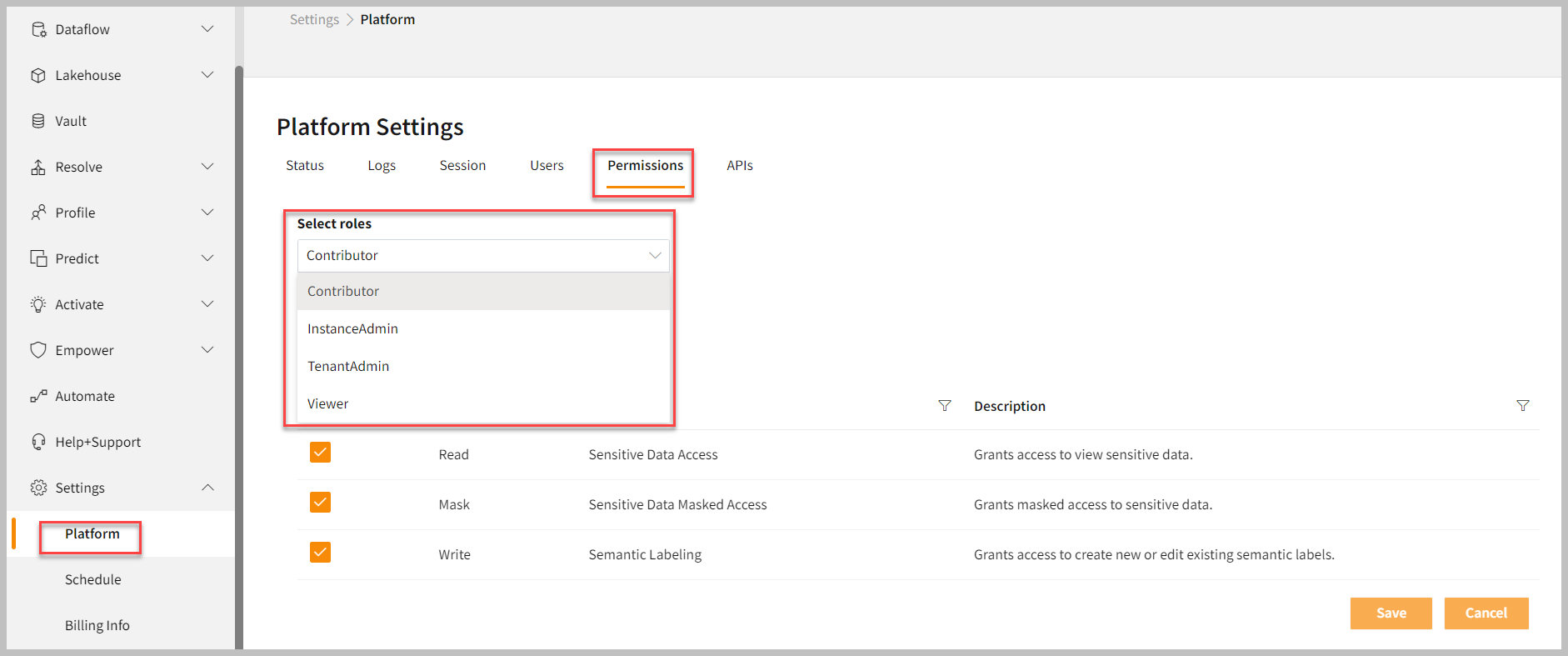Screen dimensions: 1568x656
Task: Click the Lakehouse cube icon
Action: click(x=38, y=75)
